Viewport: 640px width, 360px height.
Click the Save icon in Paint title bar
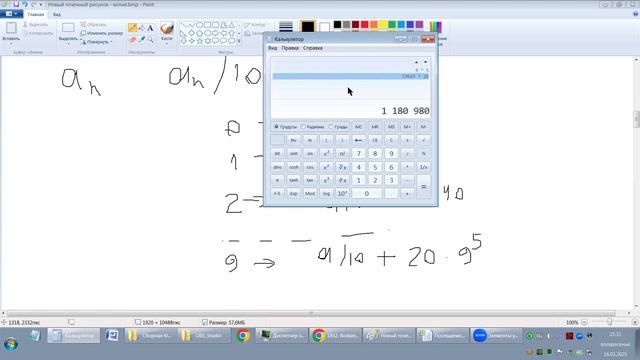pyautogui.click(x=16, y=4)
